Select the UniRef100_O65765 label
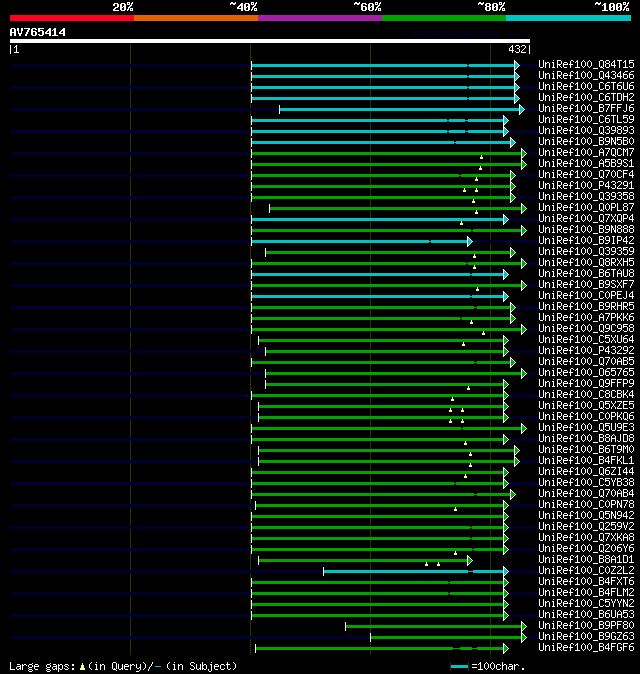Image resolution: width=640 pixels, height=674 pixels. click(x=586, y=373)
